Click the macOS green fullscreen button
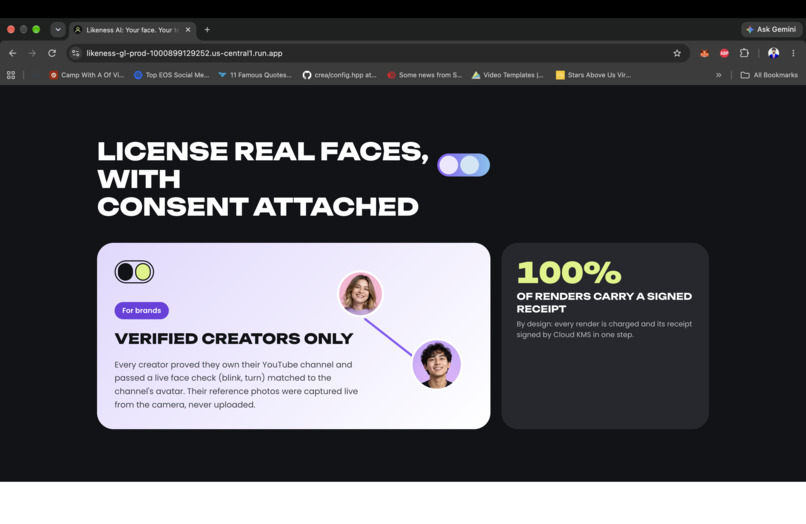806x524 pixels. click(x=36, y=29)
